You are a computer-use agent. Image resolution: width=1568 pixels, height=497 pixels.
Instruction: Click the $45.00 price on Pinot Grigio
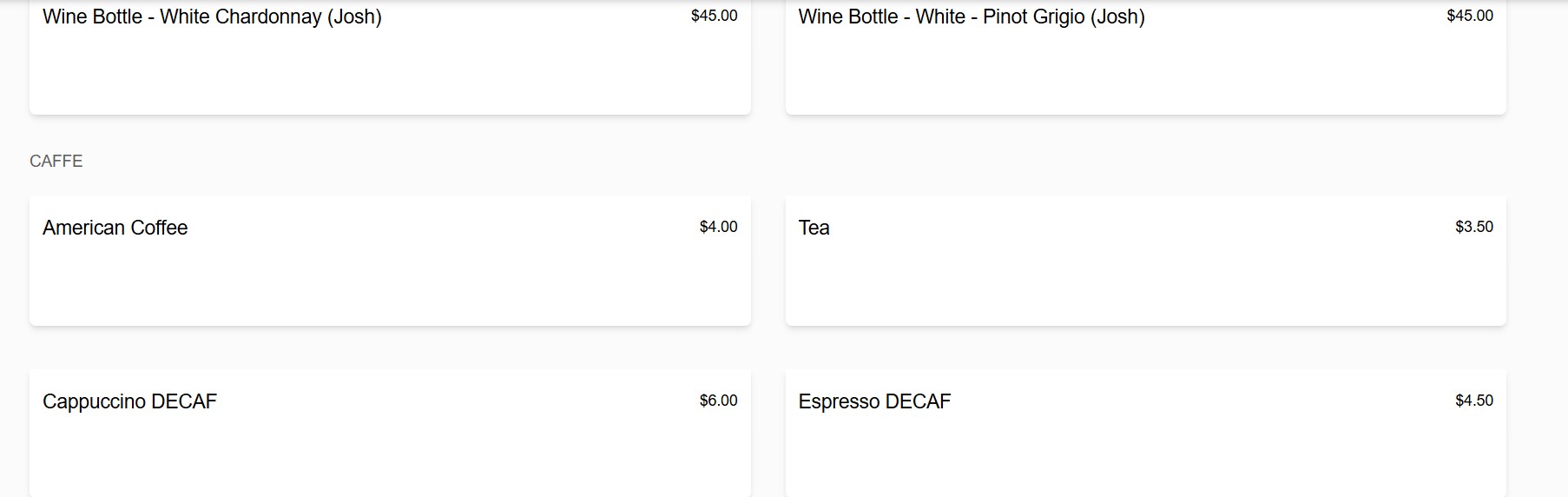[1470, 16]
